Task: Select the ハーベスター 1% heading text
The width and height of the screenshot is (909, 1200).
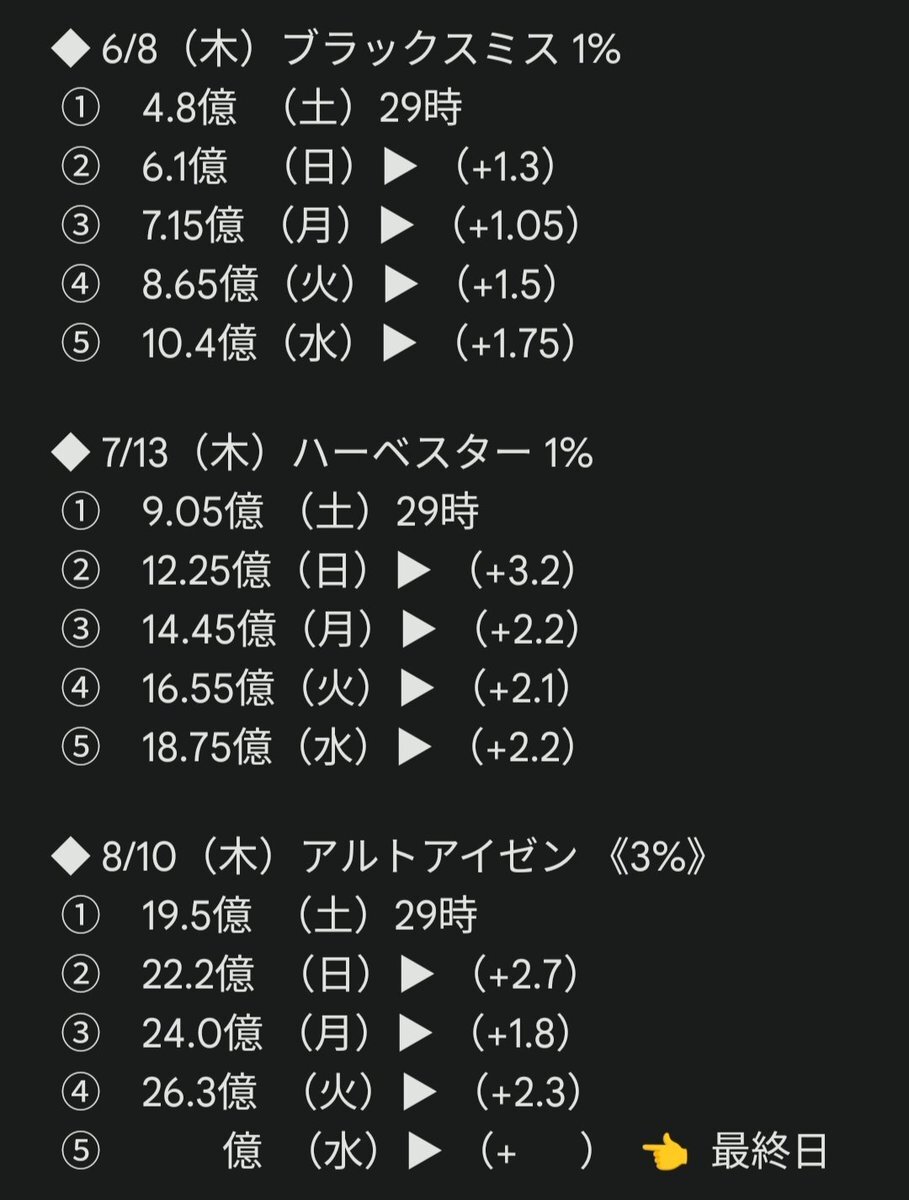Action: click(x=443, y=455)
